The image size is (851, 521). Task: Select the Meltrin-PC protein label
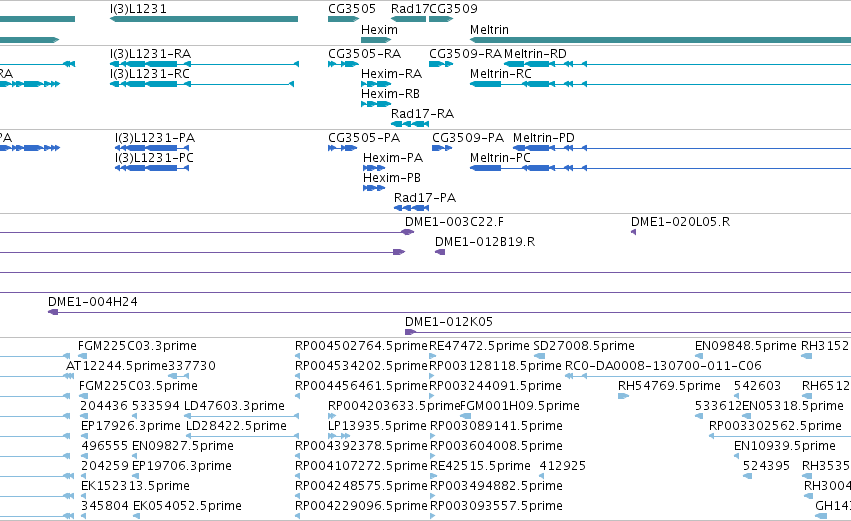click(500, 158)
